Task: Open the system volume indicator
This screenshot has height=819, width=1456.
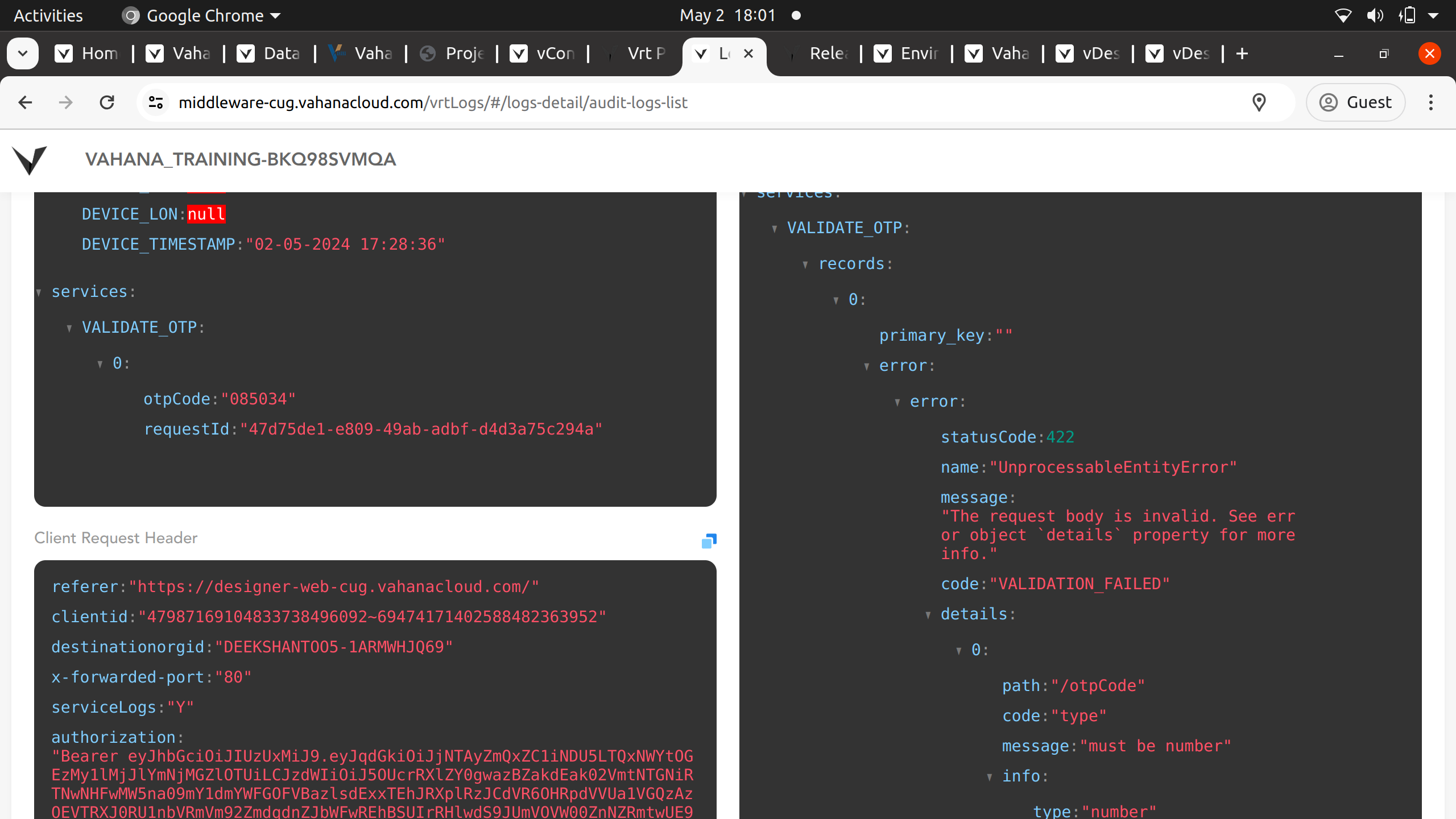Action: pos(1375,15)
